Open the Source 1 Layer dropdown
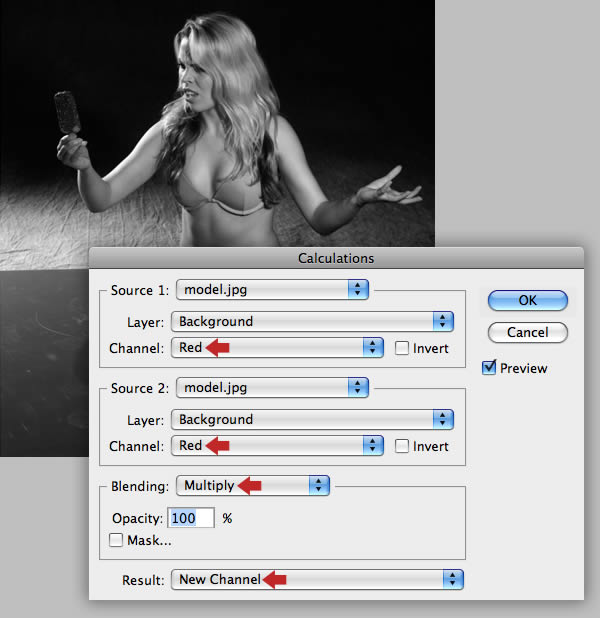This screenshot has width=600, height=618. (x=313, y=321)
